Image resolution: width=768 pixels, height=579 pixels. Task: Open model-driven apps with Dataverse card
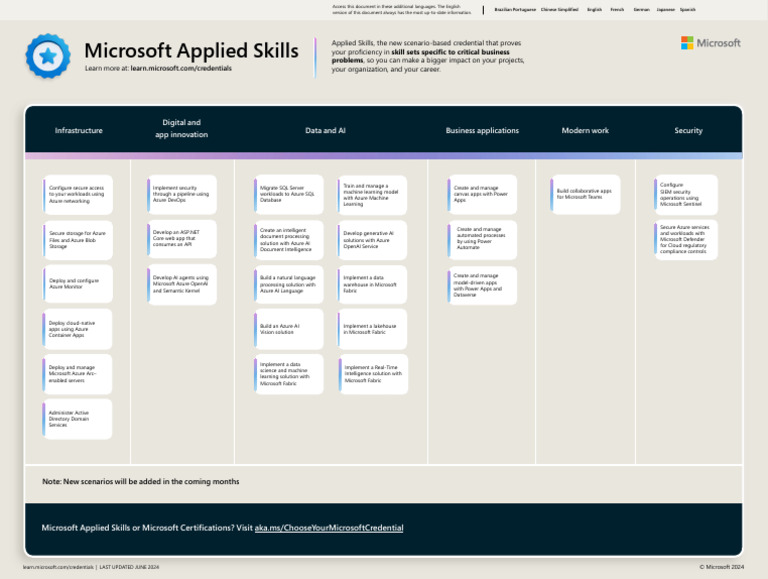pyautogui.click(x=482, y=286)
